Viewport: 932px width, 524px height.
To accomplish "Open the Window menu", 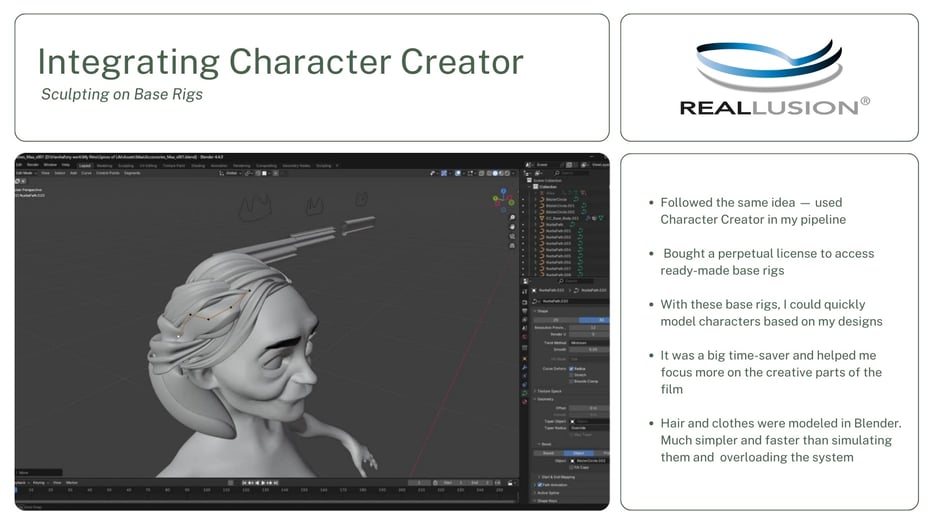I will pyautogui.click(x=50, y=165).
